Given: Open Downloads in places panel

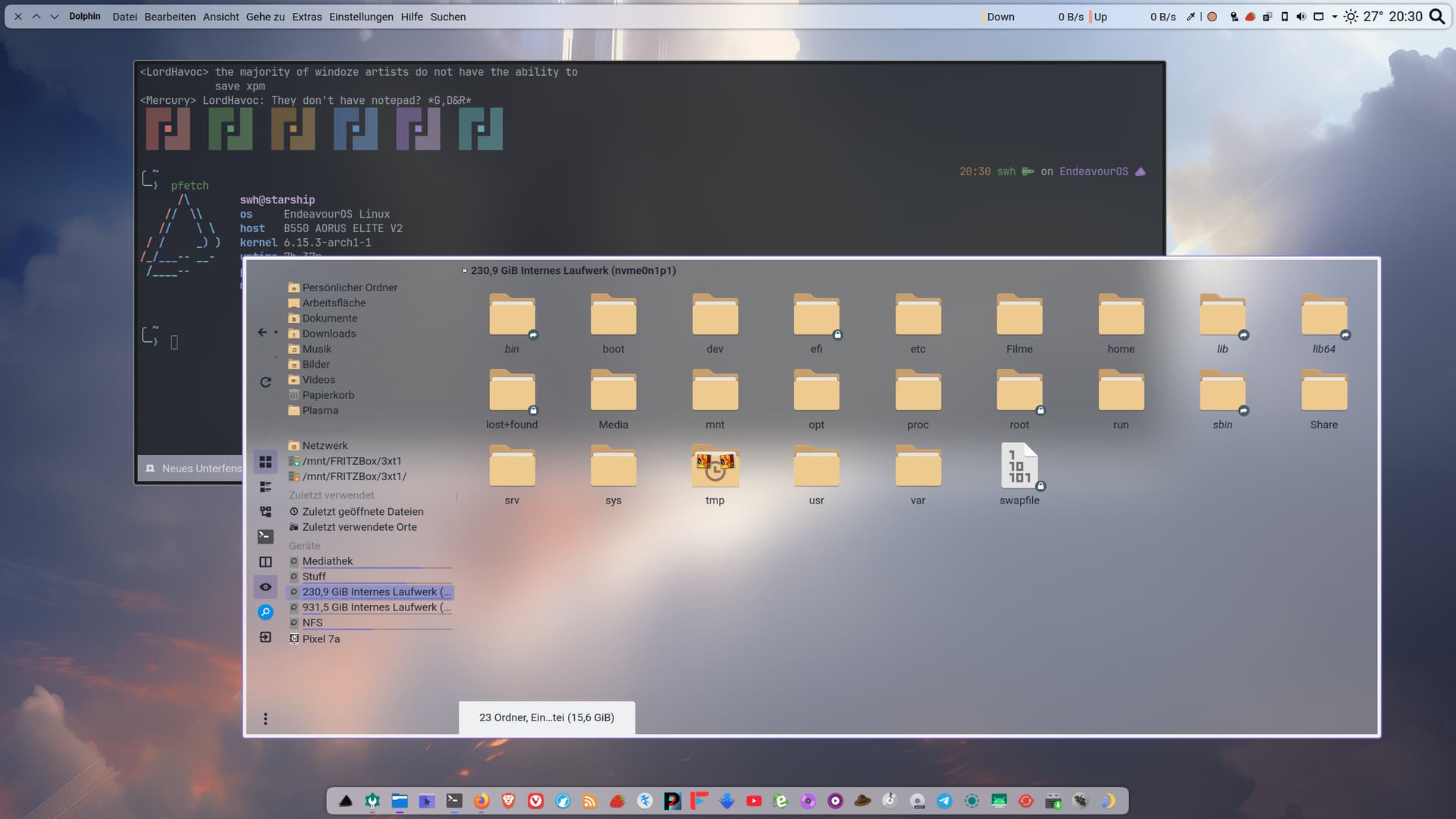Looking at the screenshot, I should (x=328, y=334).
